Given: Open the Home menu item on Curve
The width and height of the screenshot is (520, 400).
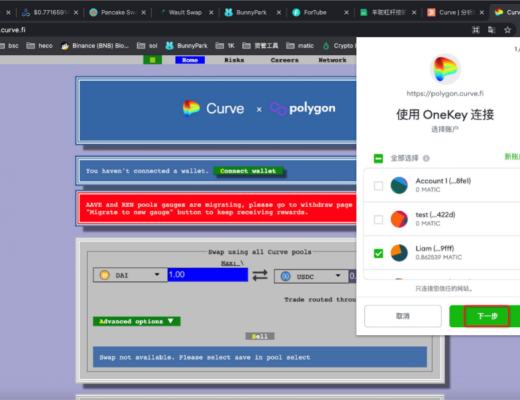Looking at the screenshot, I should (x=190, y=60).
